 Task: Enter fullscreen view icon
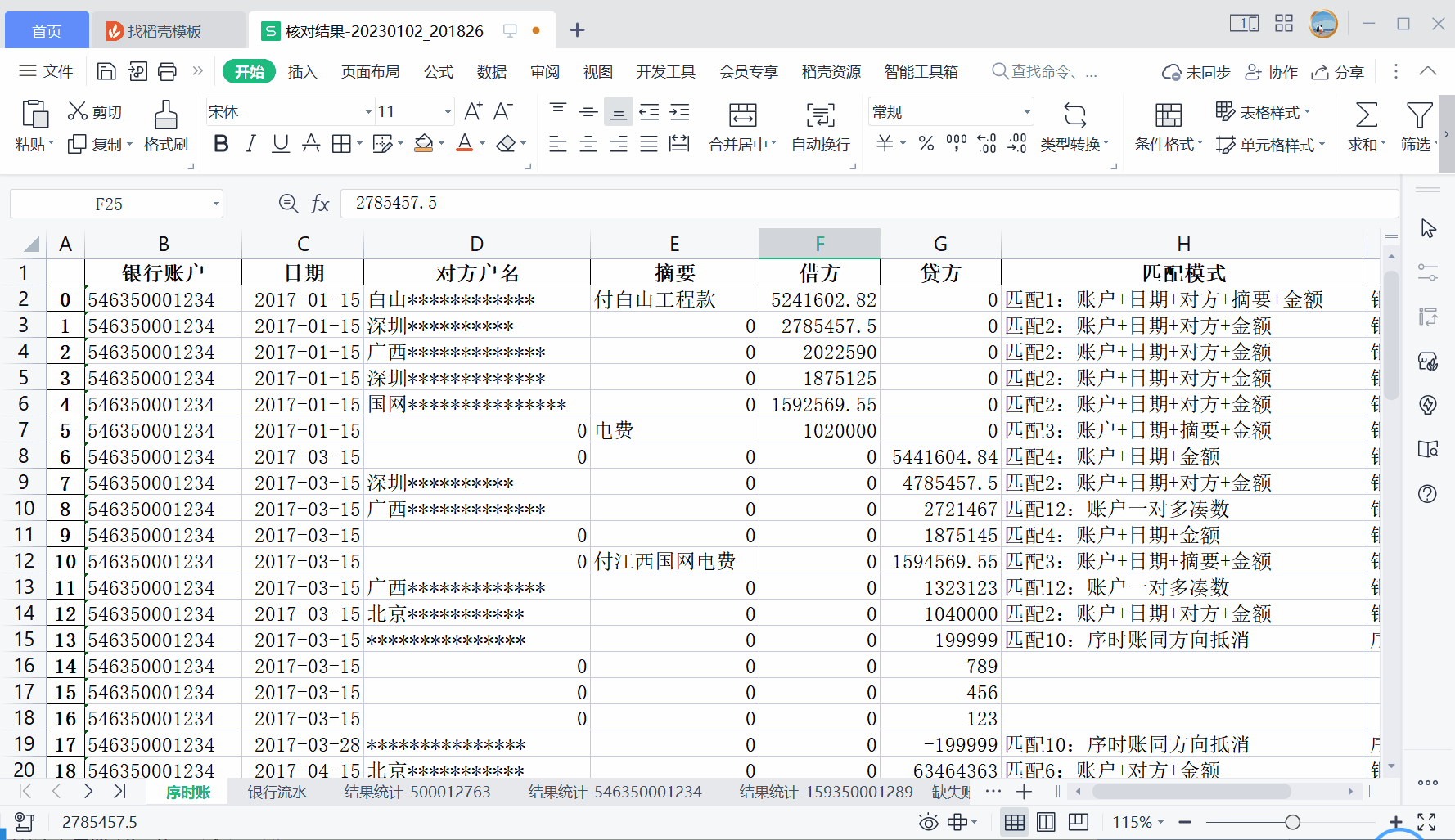click(x=1426, y=822)
